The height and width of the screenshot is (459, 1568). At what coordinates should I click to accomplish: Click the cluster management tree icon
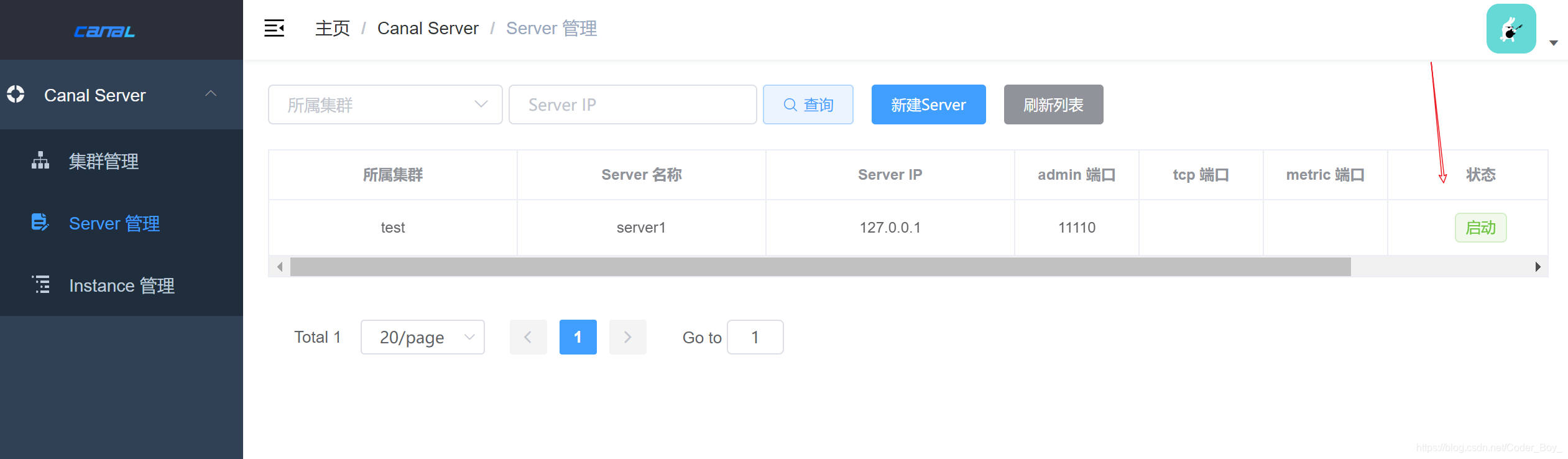click(40, 160)
